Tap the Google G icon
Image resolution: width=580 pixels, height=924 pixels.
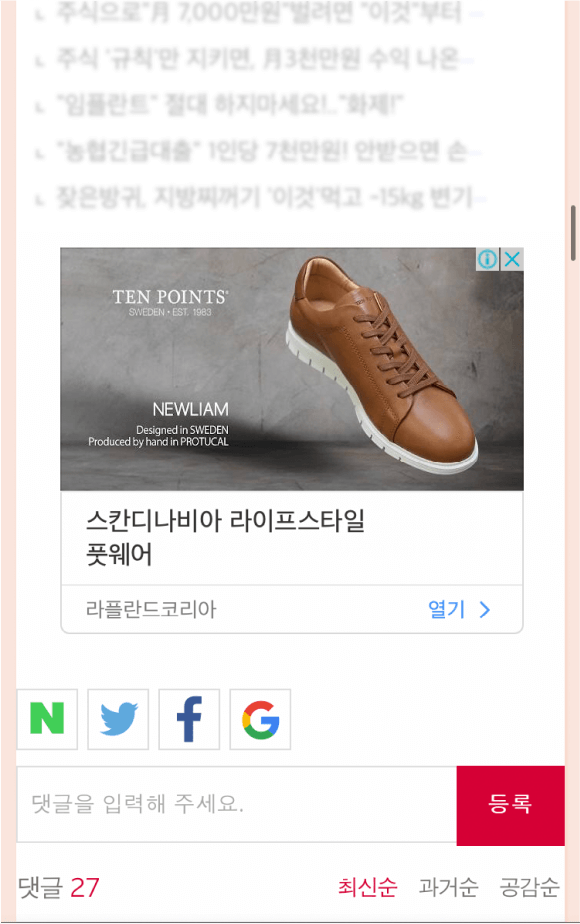pyautogui.click(x=260, y=719)
